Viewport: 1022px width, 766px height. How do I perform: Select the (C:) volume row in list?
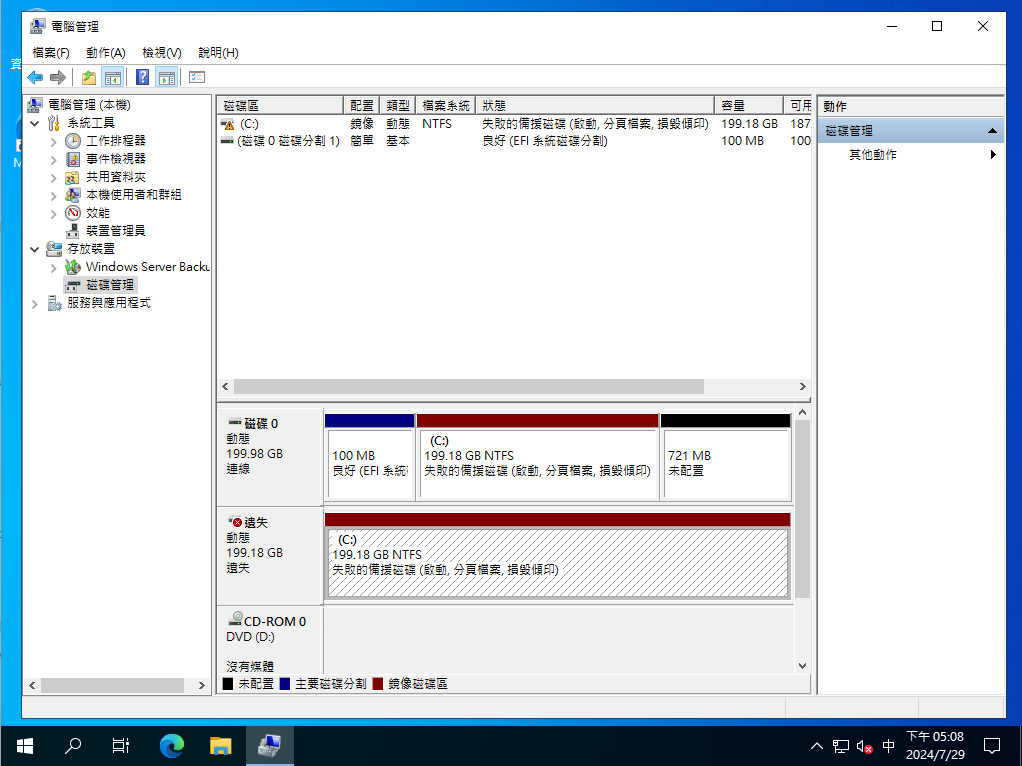514,124
